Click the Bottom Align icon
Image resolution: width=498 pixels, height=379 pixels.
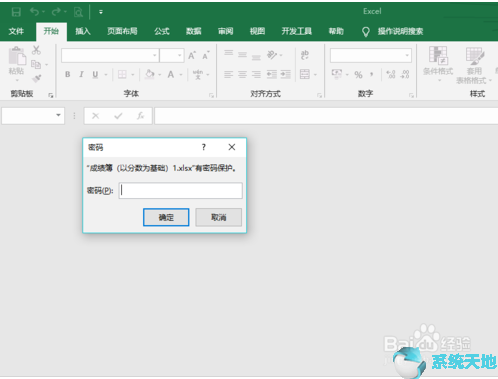click(x=256, y=57)
